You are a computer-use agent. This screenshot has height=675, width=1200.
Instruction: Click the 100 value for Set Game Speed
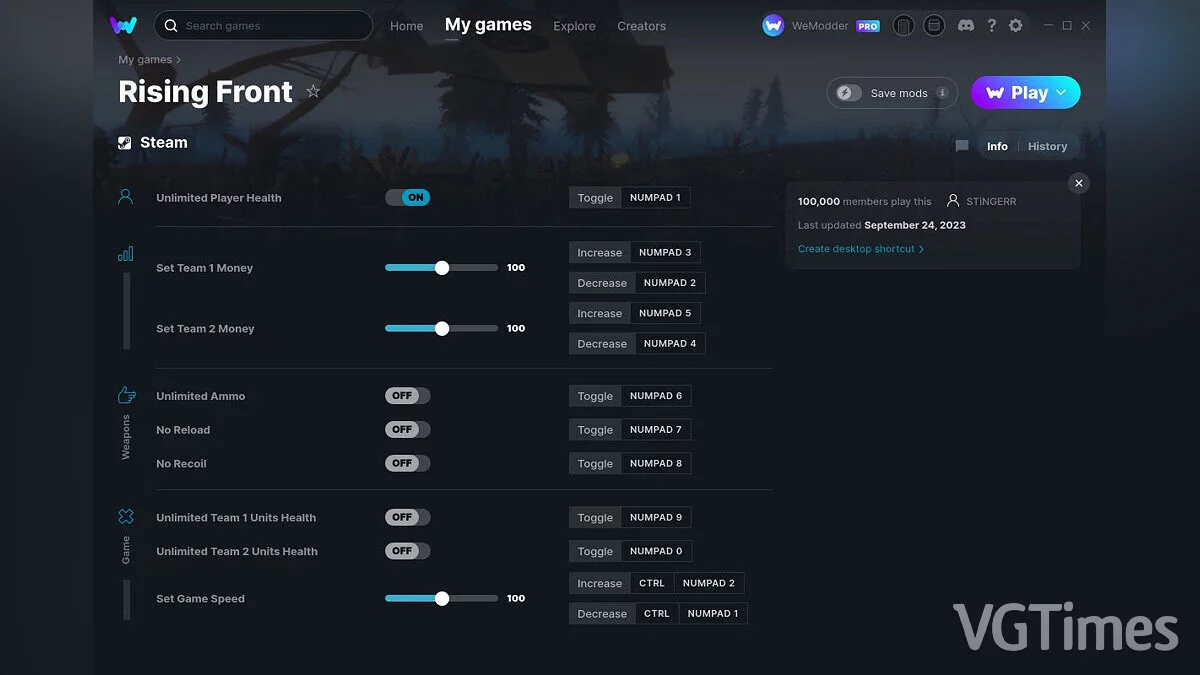click(516, 599)
